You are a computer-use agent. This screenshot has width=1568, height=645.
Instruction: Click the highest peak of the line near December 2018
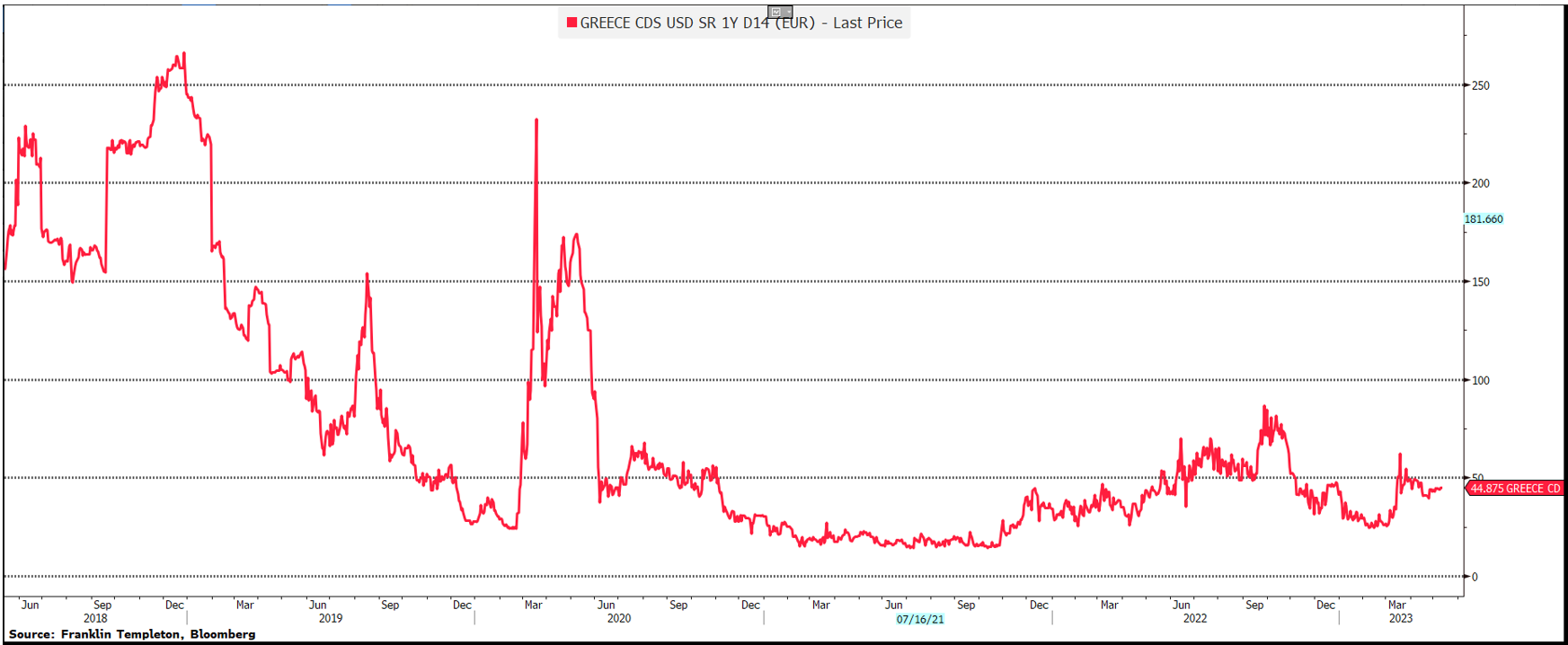184,53
